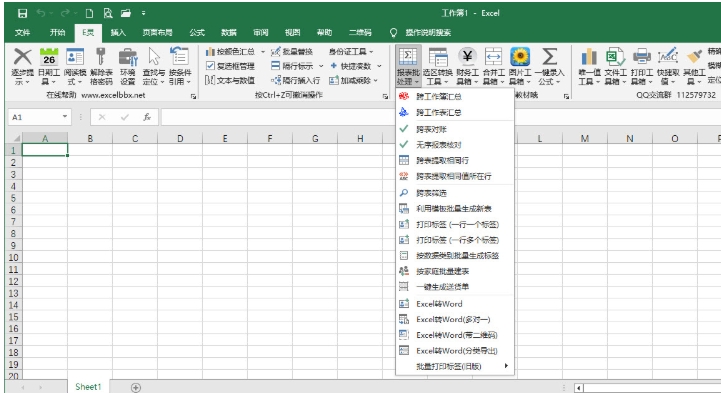The width and height of the screenshot is (721, 393).
Task: Open the Name Box dropdown arrow
Action: coord(65,117)
